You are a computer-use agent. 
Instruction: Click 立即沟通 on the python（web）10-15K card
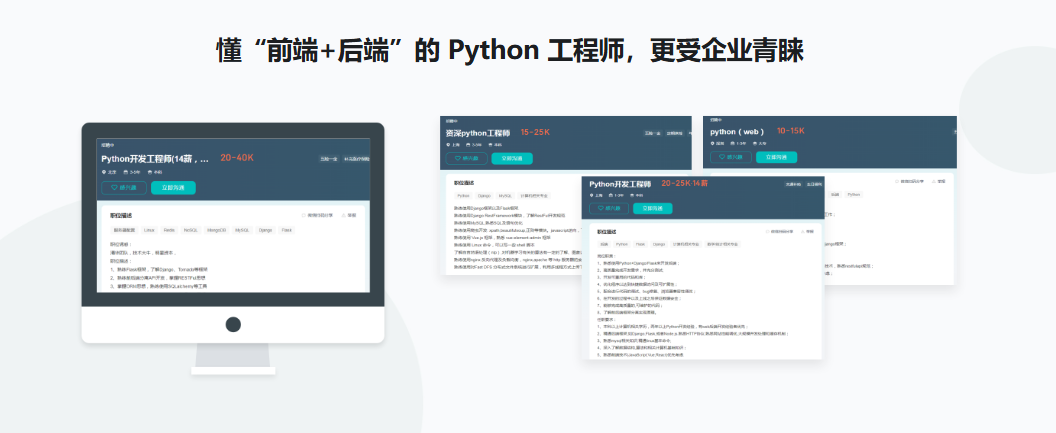[776, 157]
